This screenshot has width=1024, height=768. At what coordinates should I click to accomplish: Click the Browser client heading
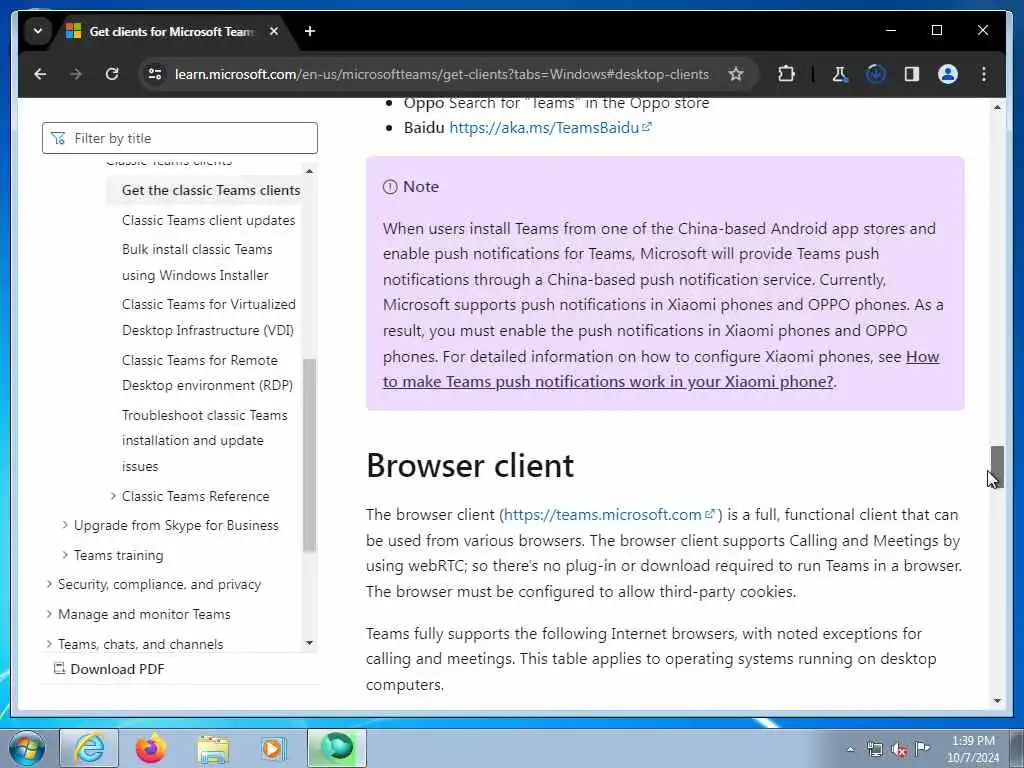tap(470, 466)
